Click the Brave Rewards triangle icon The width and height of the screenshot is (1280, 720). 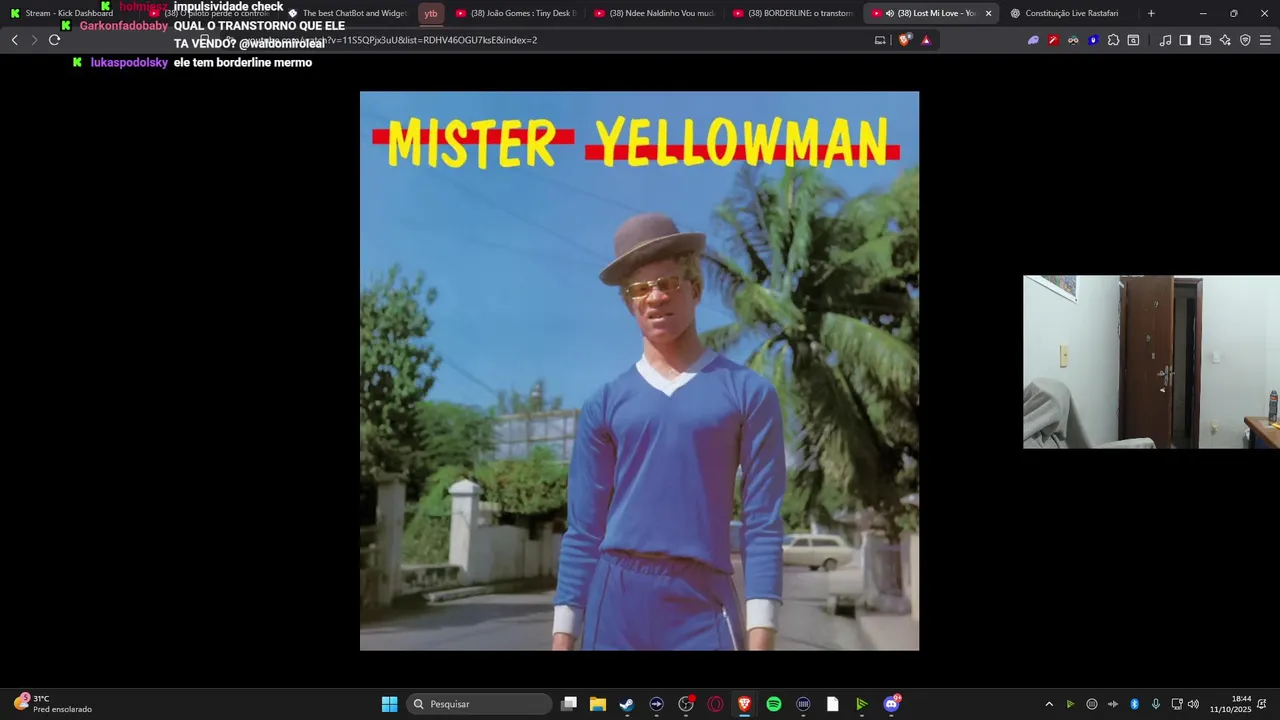(926, 40)
